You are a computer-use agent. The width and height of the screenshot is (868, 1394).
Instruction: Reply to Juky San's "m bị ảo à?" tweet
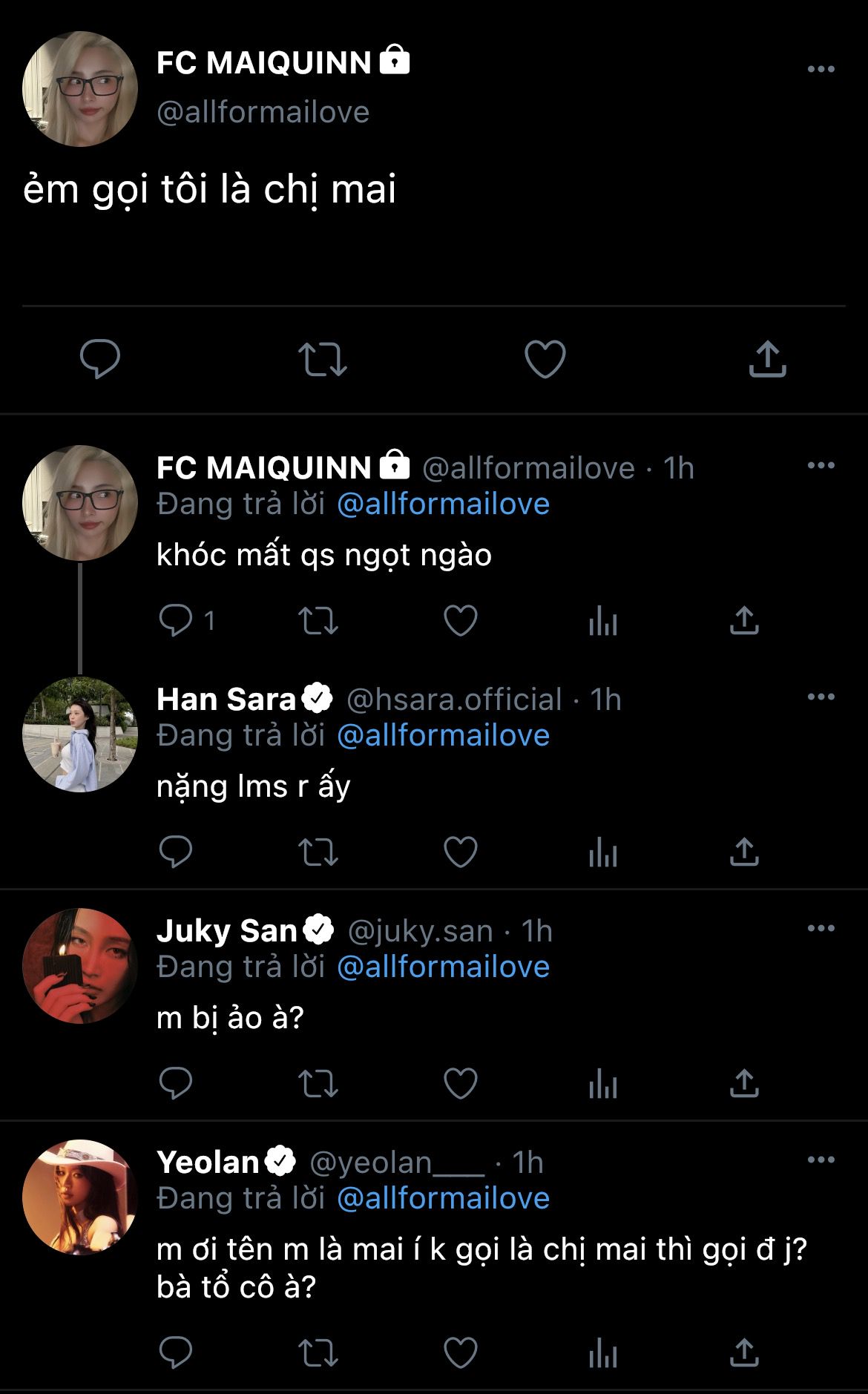[x=176, y=1084]
